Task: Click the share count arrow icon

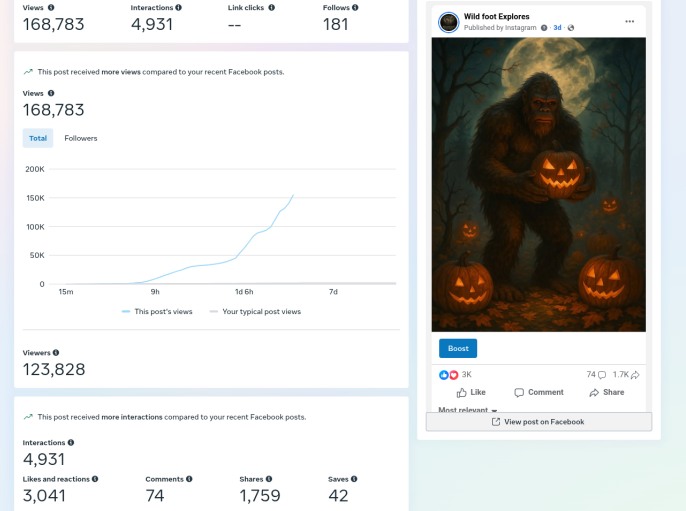Action: (x=635, y=374)
